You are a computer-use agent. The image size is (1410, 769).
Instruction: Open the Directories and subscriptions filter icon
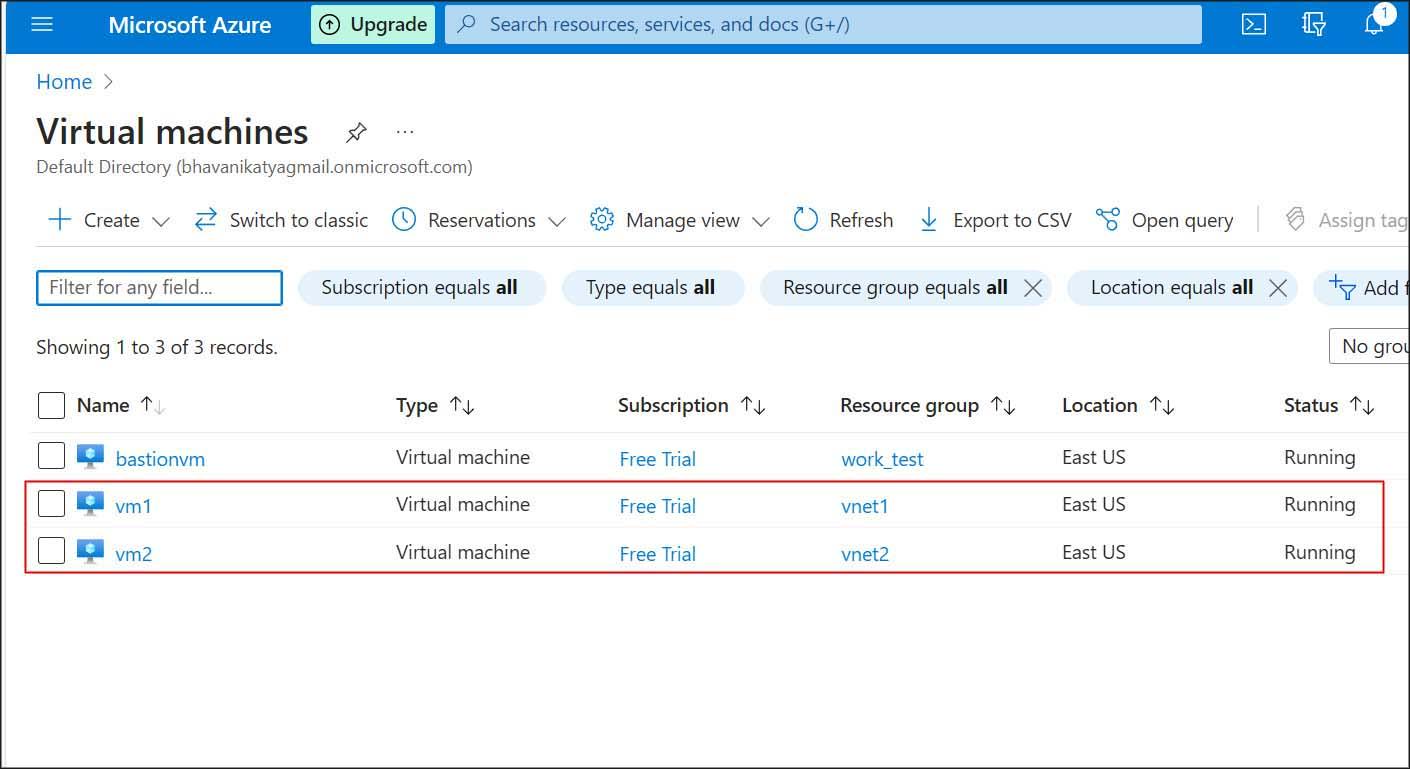click(1314, 25)
